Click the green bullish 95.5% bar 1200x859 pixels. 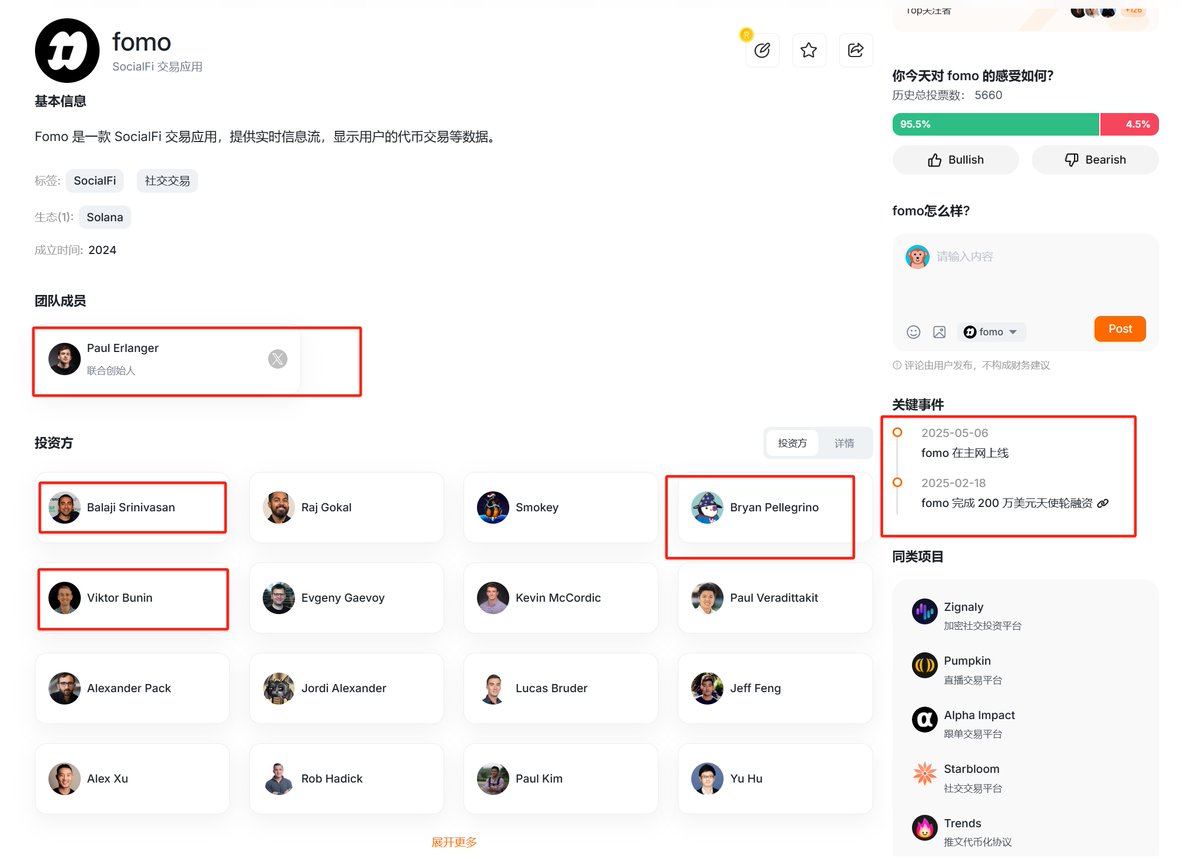point(996,124)
